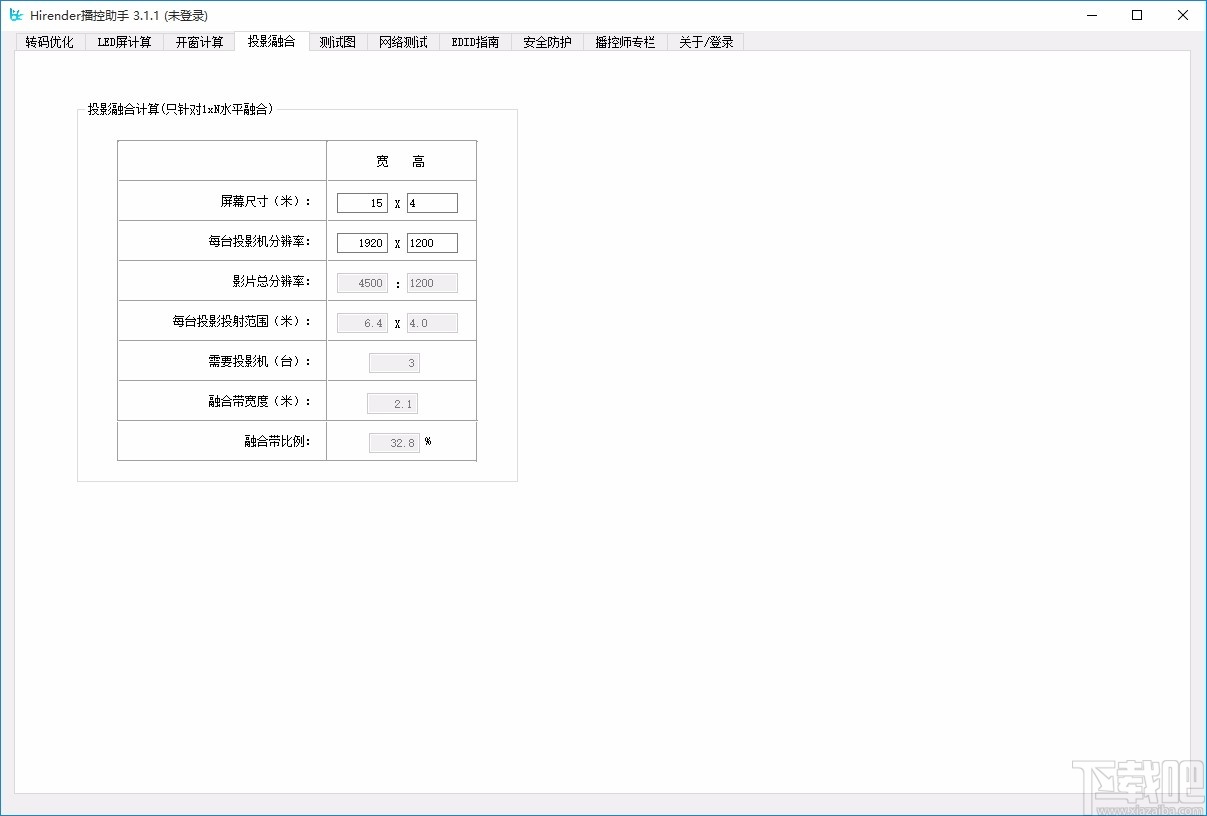Open the 播控师专栏 tab
Image resolution: width=1207 pixels, height=816 pixels.
pos(624,42)
